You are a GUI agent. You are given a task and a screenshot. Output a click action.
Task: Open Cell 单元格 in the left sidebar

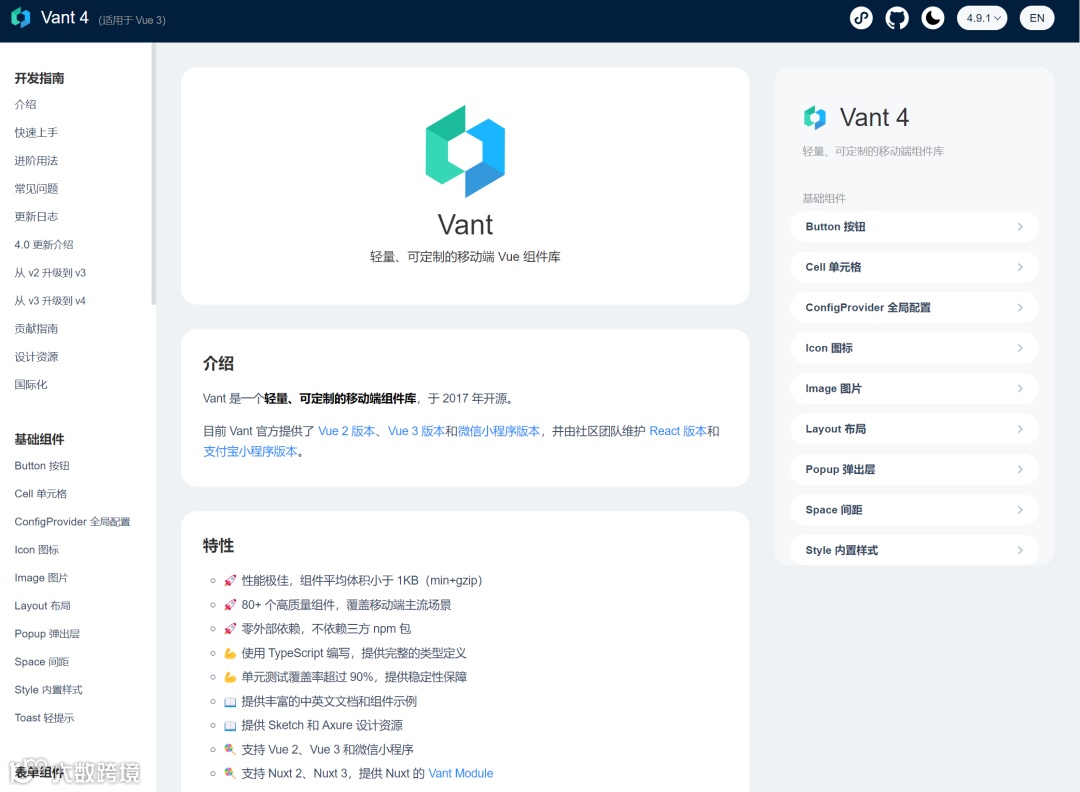point(41,494)
